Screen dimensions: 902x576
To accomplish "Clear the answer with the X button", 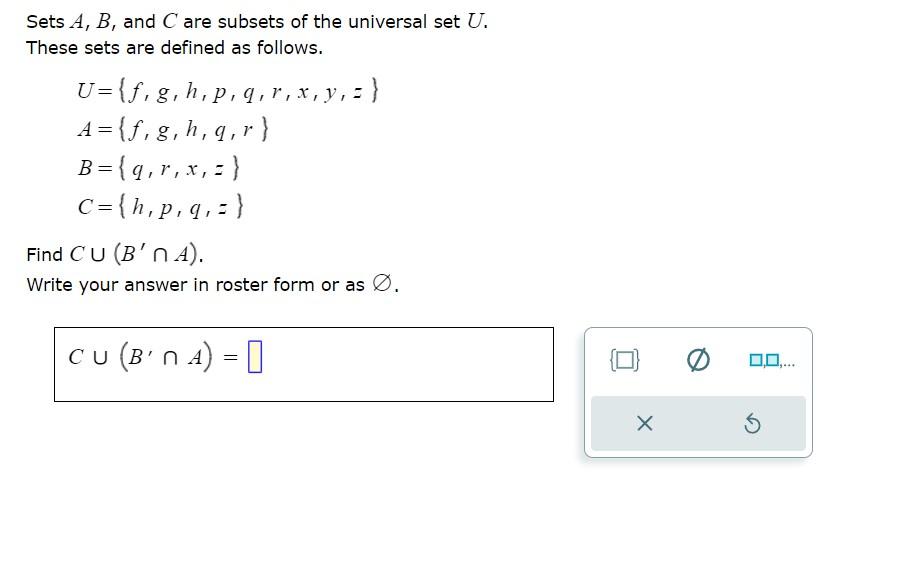I will point(644,423).
